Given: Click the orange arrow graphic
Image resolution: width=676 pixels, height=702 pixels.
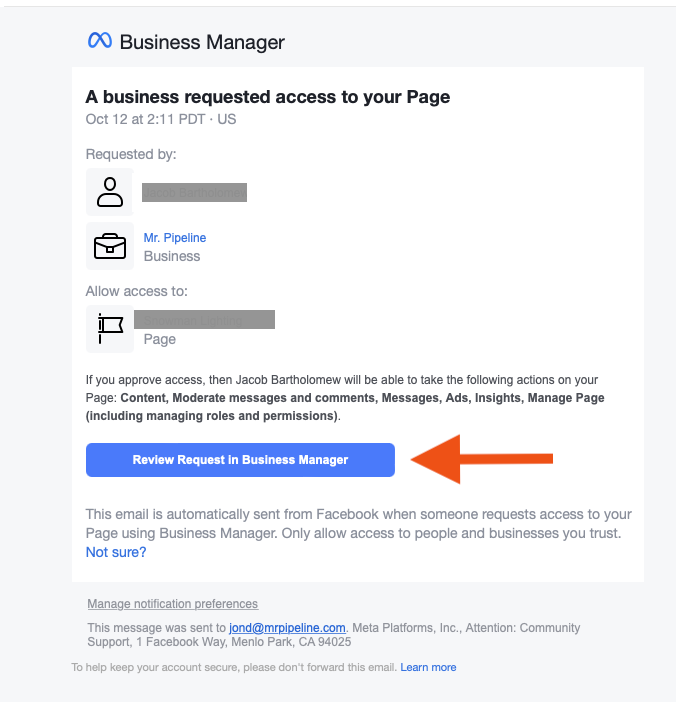Looking at the screenshot, I should coord(482,459).
